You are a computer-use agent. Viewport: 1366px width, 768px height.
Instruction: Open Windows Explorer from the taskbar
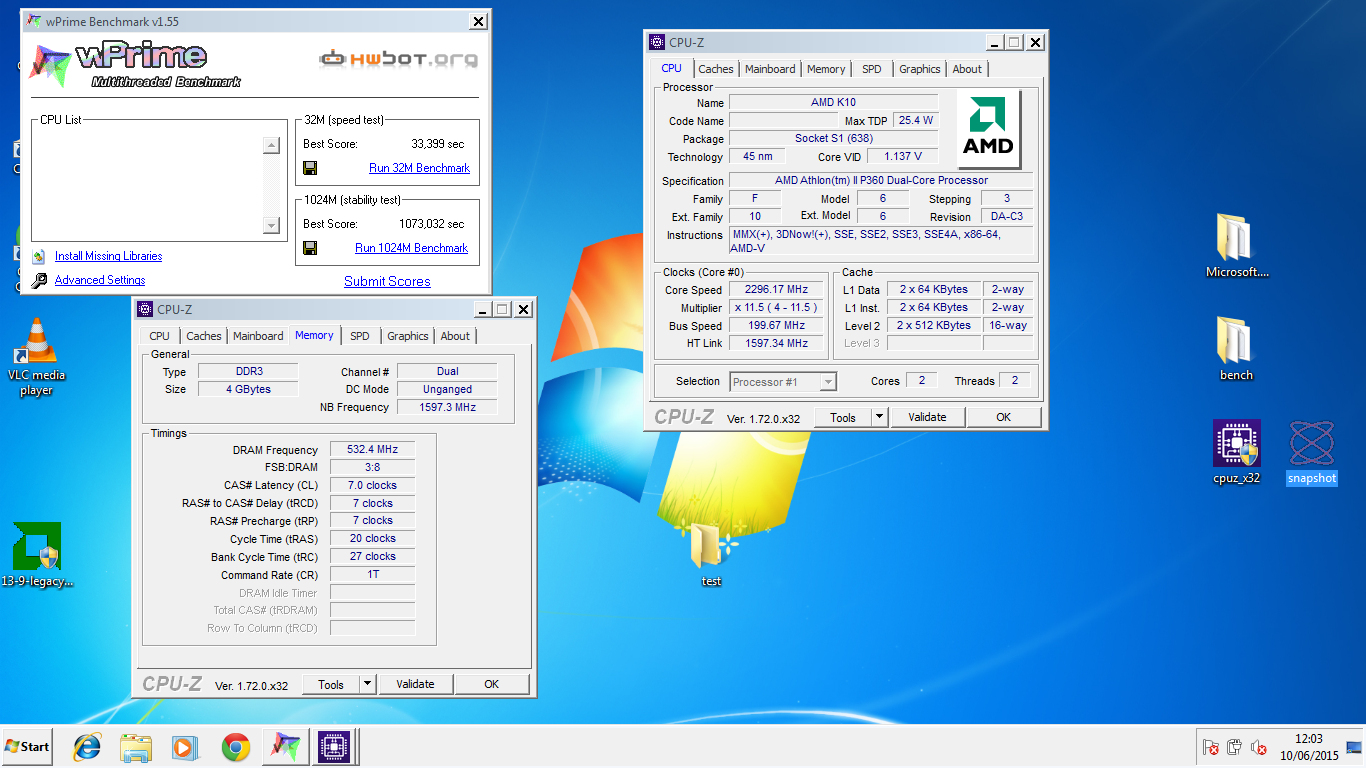[x=135, y=747]
